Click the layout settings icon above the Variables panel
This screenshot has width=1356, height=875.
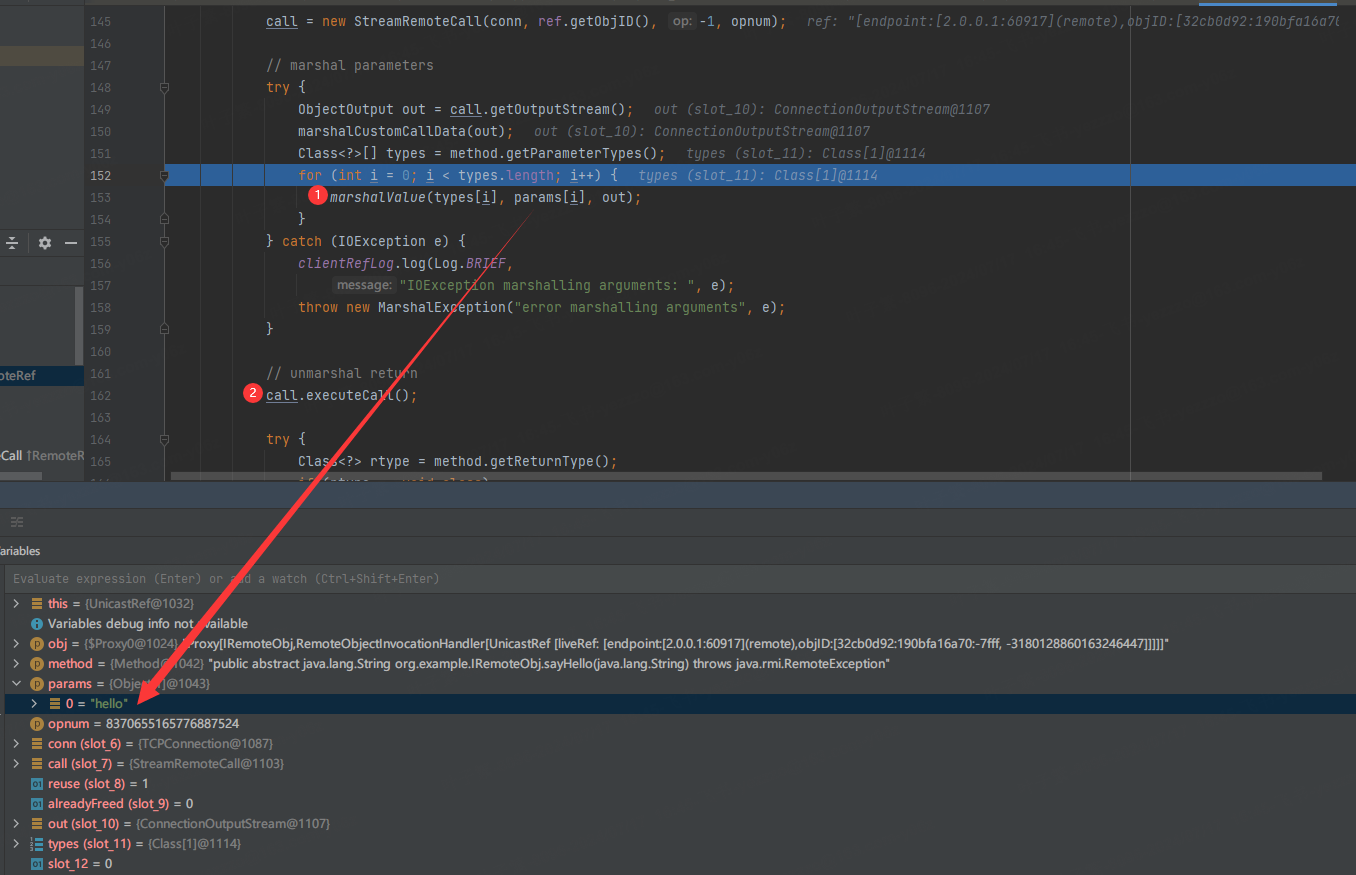[x=17, y=522]
